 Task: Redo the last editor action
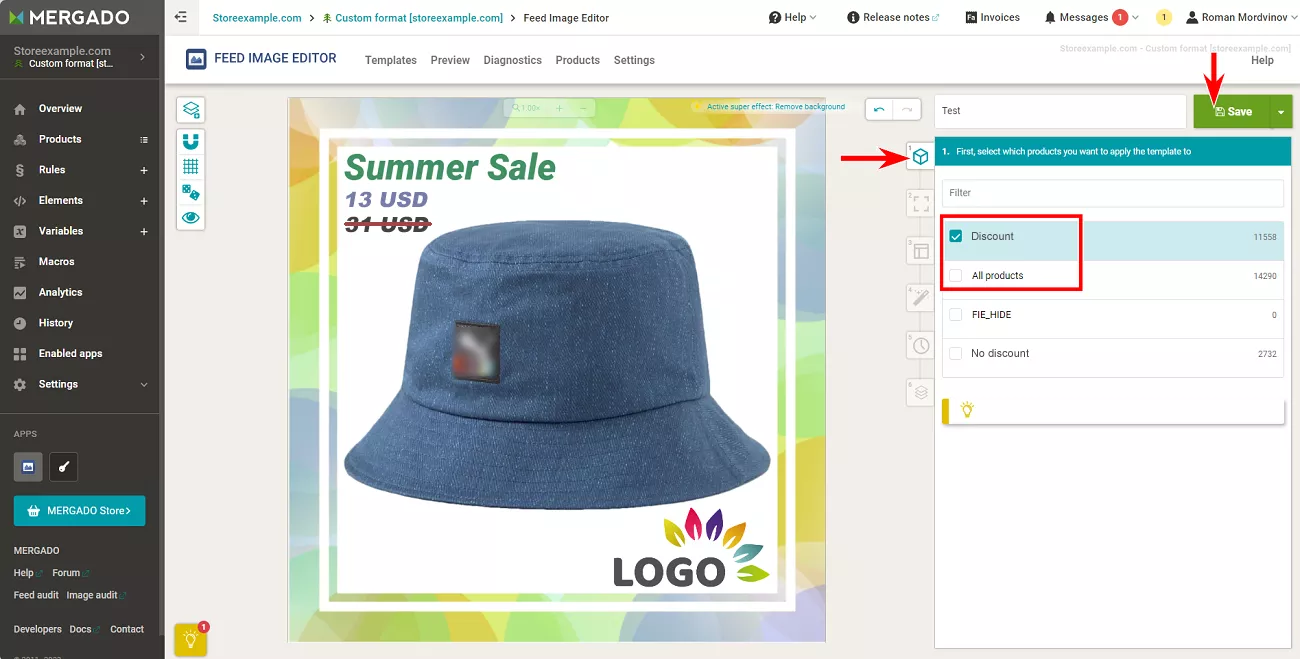(x=907, y=110)
